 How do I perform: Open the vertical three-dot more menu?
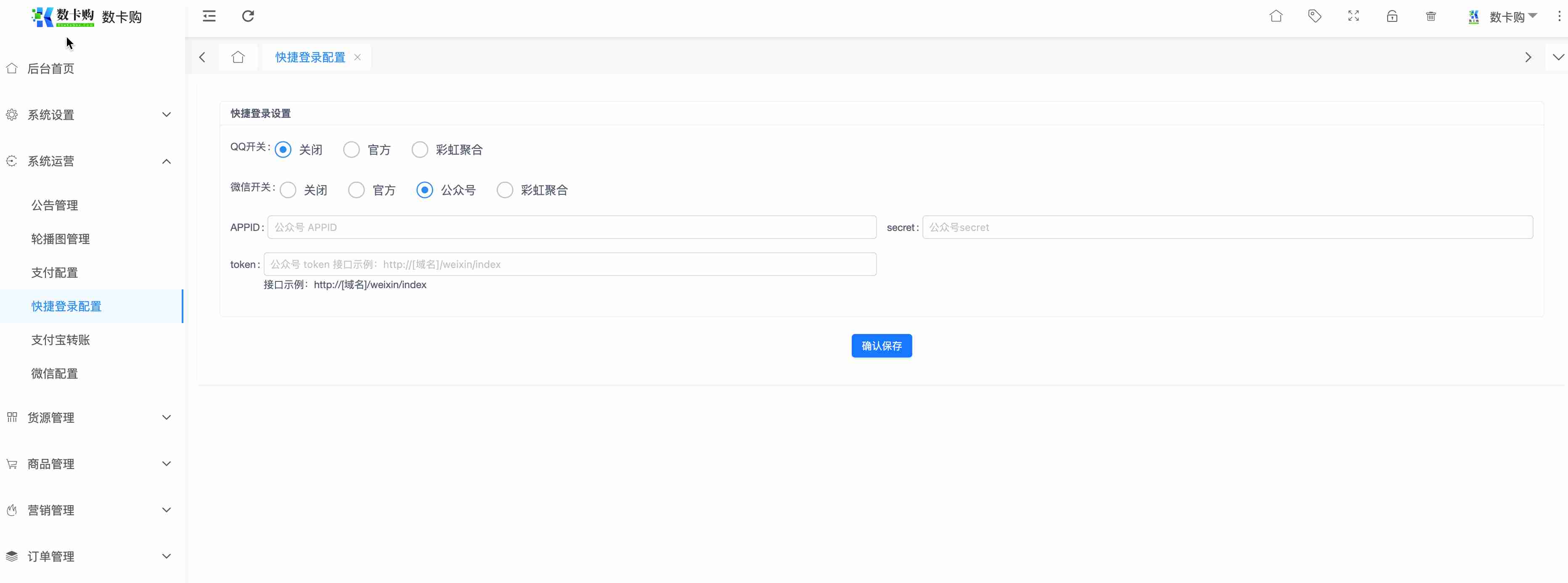(x=1559, y=16)
